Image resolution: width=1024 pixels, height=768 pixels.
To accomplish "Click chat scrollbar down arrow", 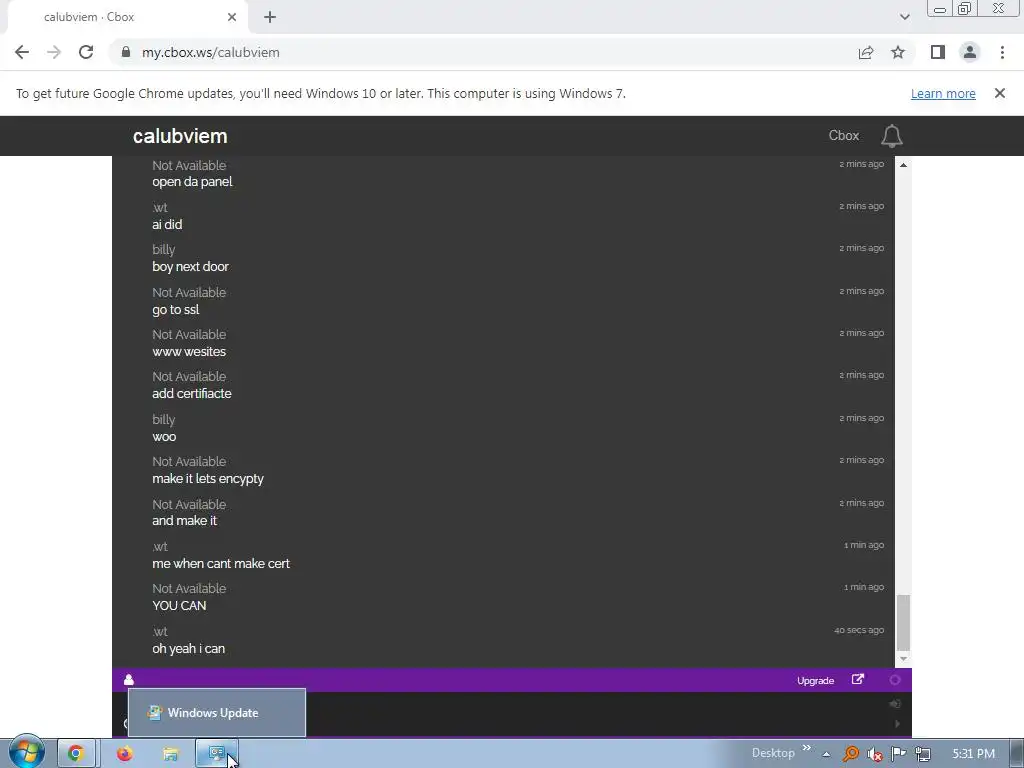I will [x=903, y=659].
